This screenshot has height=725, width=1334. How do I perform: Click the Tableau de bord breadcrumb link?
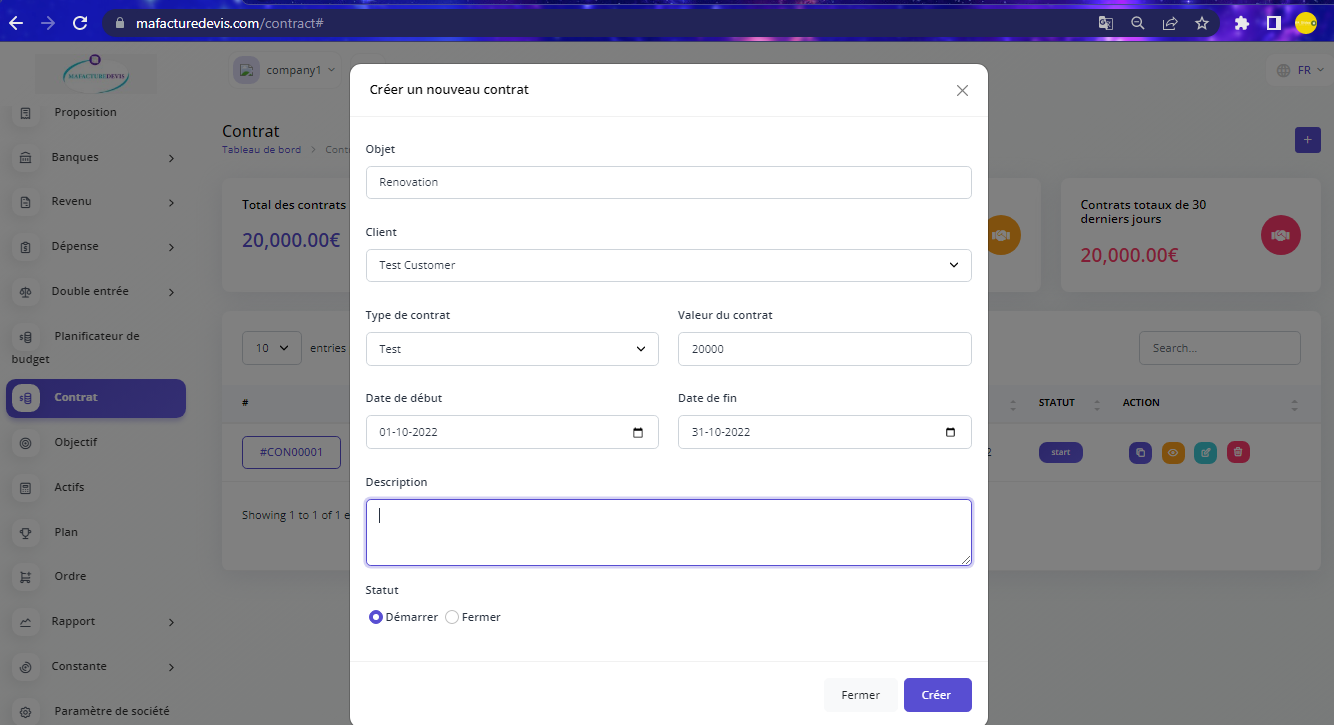click(261, 150)
